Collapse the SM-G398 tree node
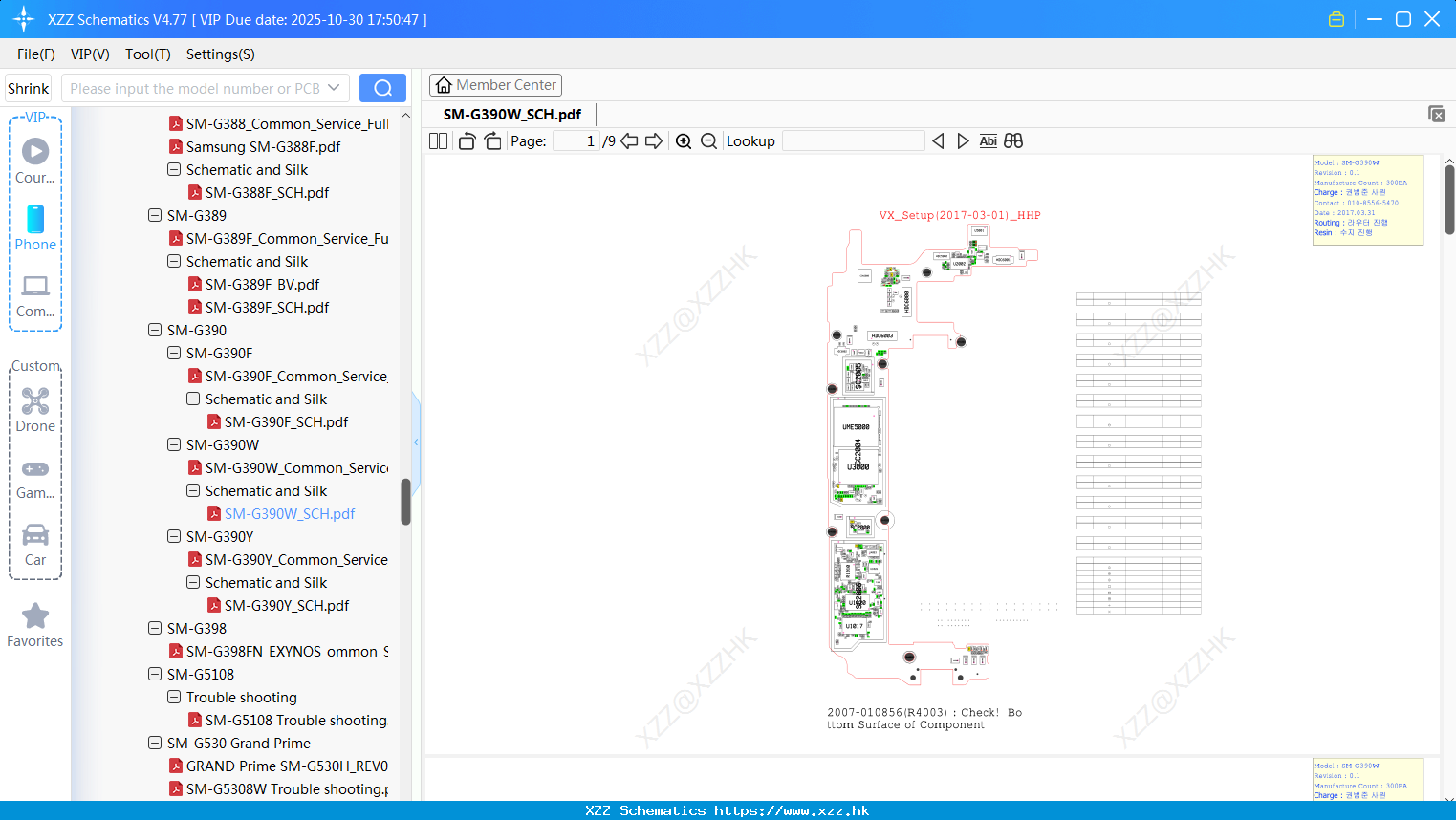The image size is (1456, 820). (155, 628)
